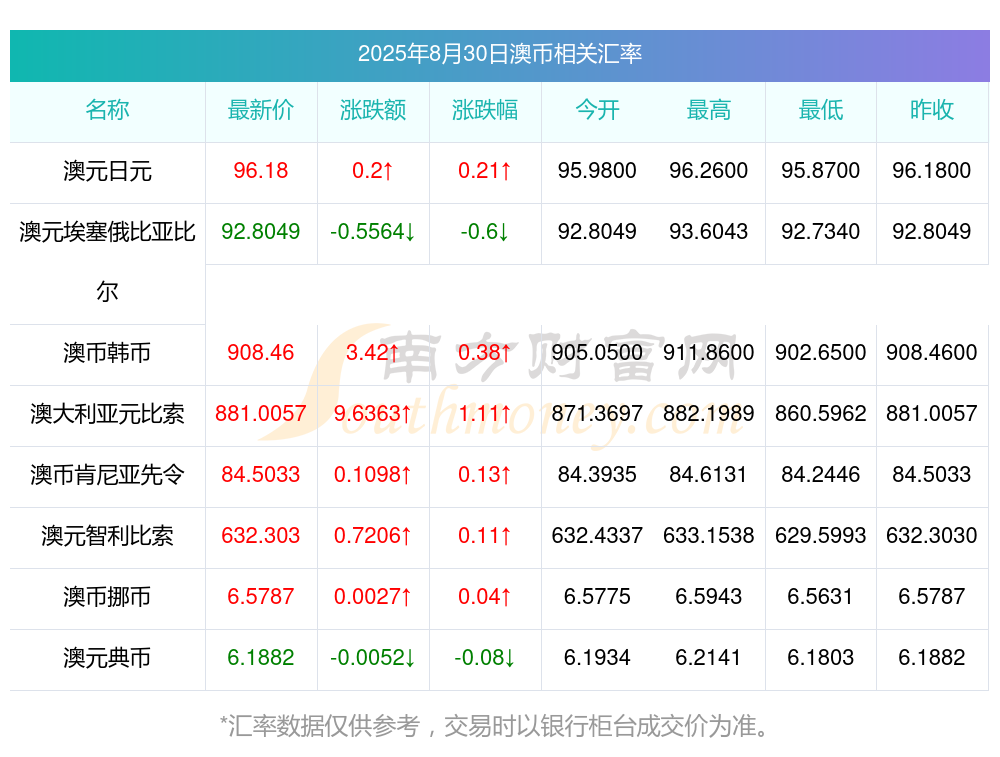Click change amount 9.6363↑

point(373,413)
